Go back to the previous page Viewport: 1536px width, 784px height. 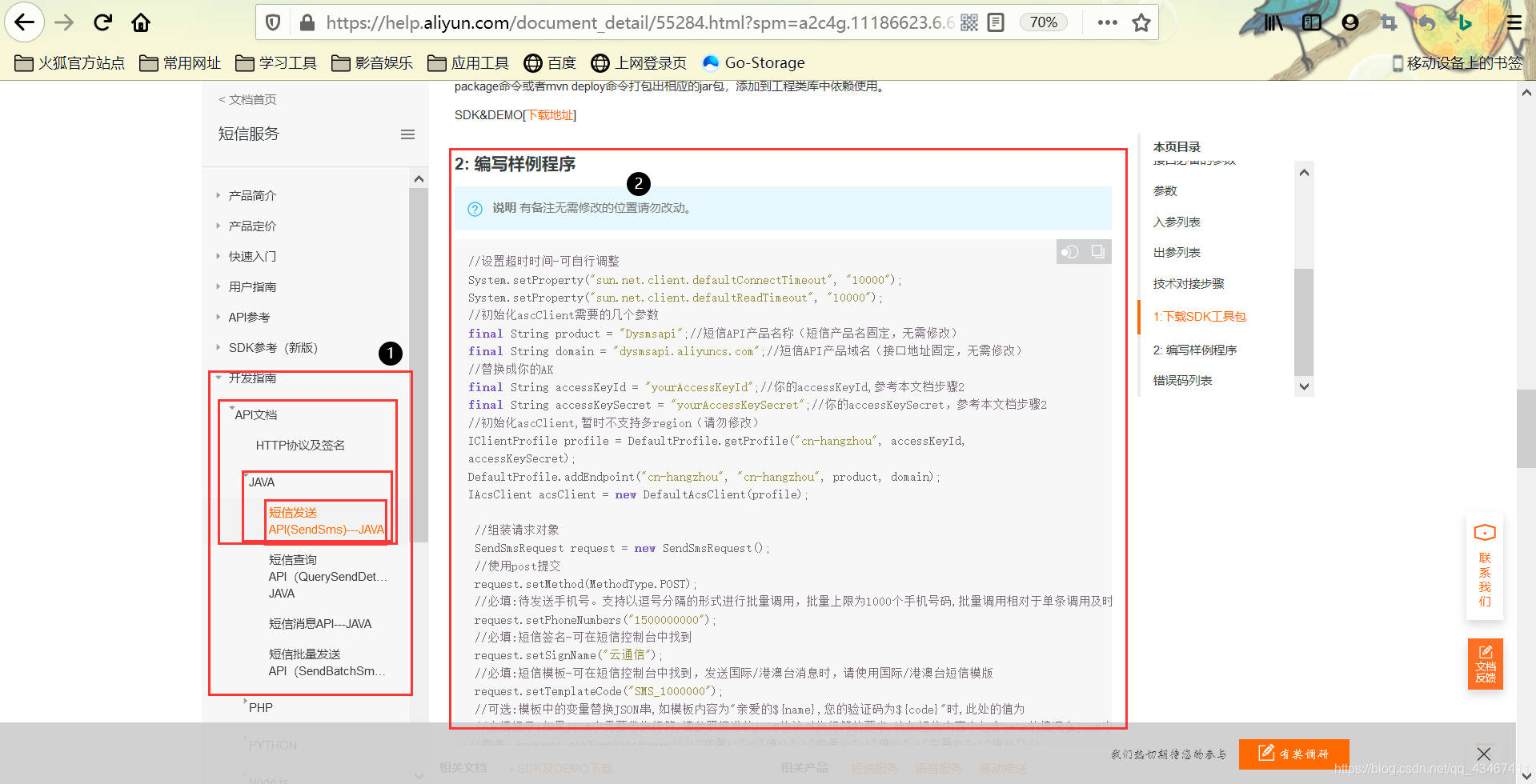[x=24, y=22]
